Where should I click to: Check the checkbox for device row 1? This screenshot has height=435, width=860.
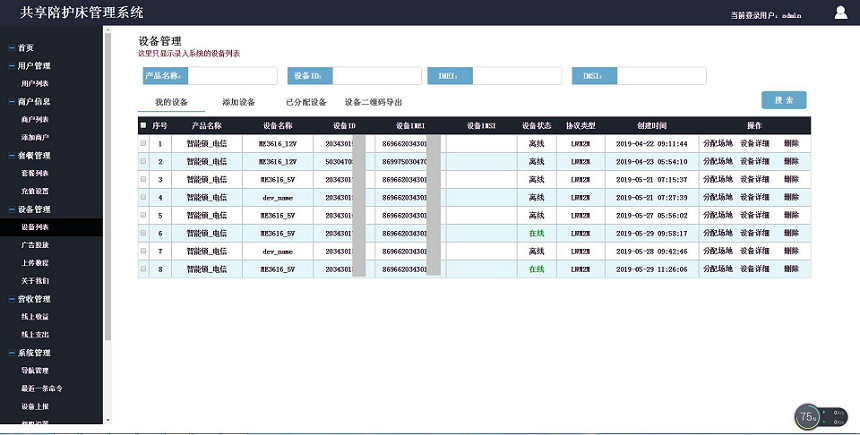pos(143,144)
